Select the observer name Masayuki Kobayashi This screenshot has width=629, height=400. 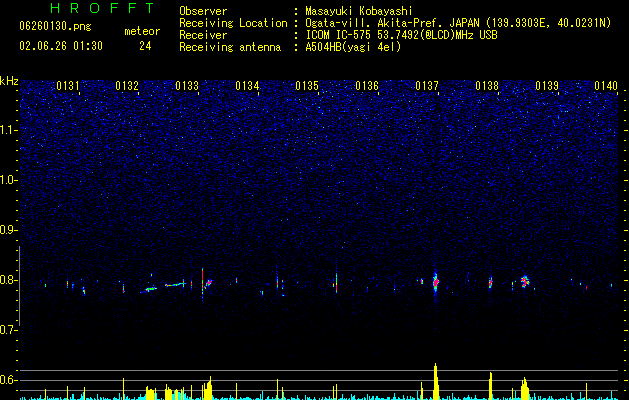click(x=359, y=11)
